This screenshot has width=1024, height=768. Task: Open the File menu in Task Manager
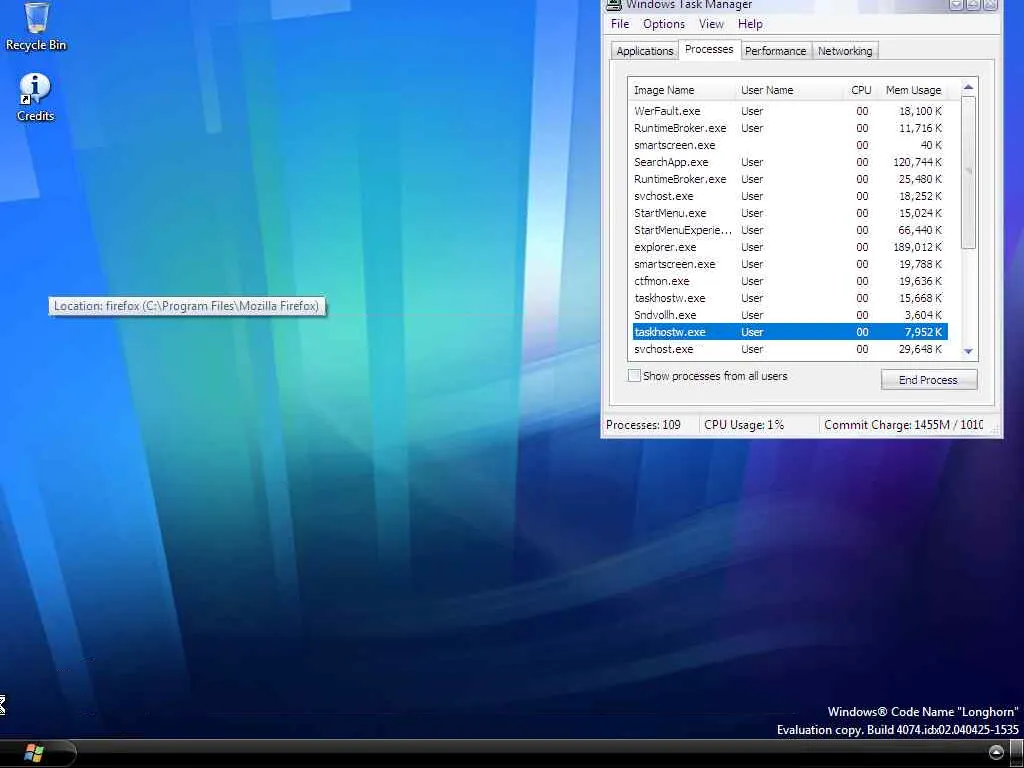click(620, 24)
